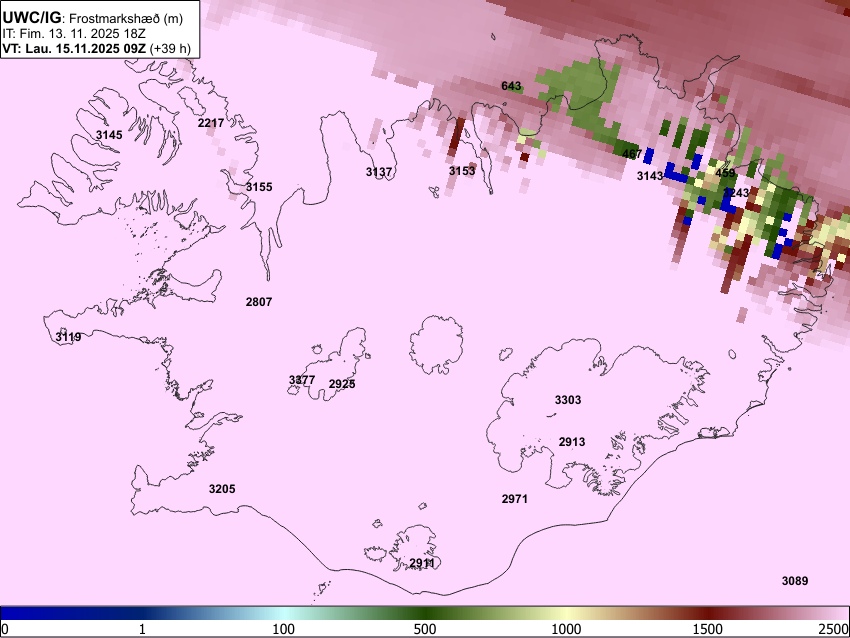This screenshot has height=638, width=850.
Task: Click the map value 467
Action: (x=632, y=154)
